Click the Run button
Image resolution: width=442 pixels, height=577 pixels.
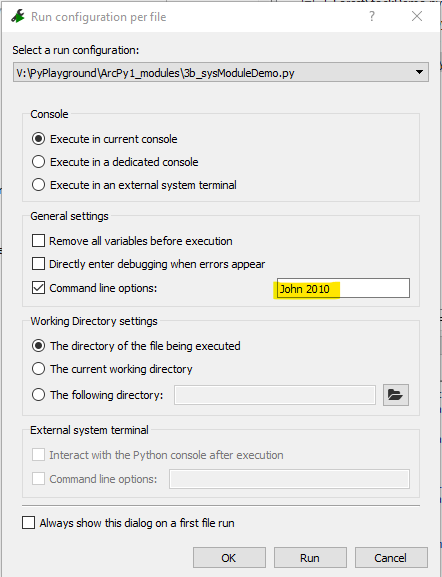click(x=310, y=558)
